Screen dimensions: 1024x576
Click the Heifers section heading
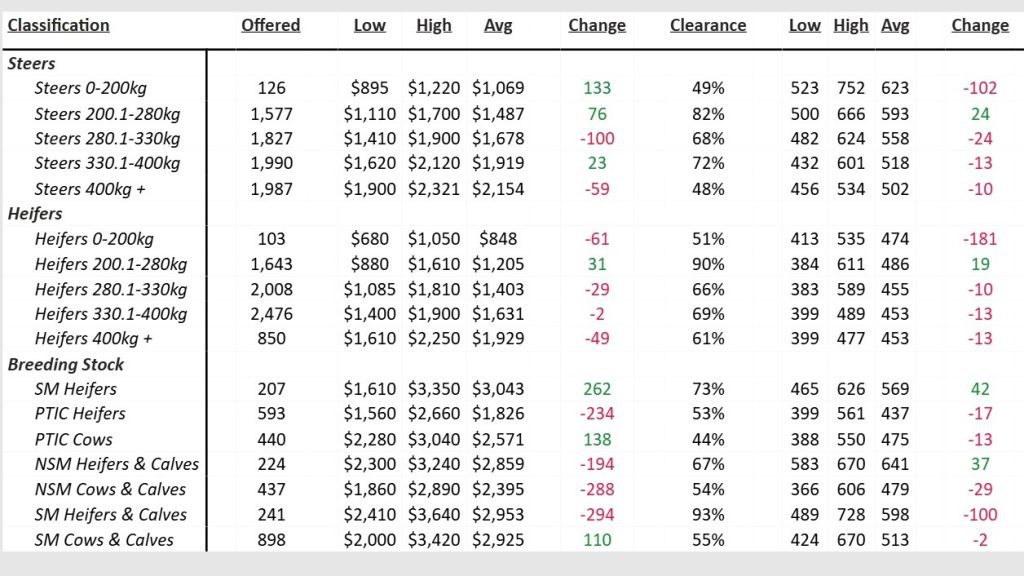36,214
